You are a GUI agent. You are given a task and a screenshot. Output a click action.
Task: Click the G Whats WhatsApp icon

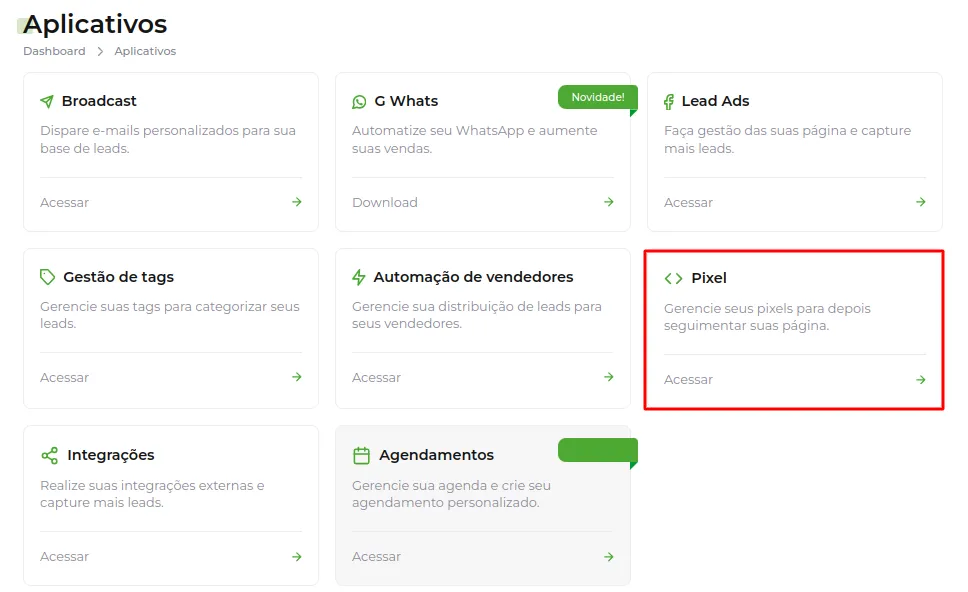click(x=359, y=102)
